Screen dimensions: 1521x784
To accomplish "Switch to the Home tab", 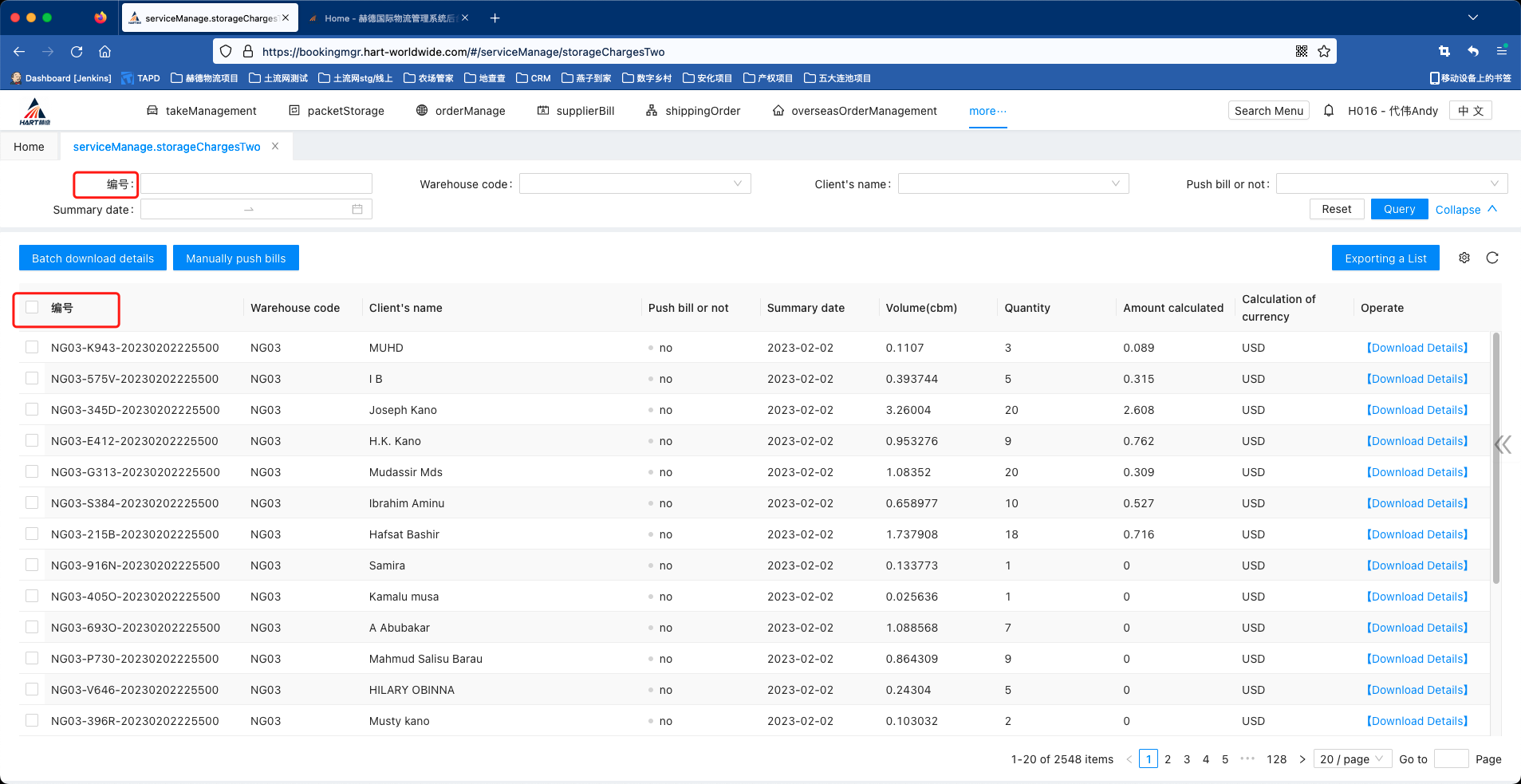I will [x=30, y=147].
